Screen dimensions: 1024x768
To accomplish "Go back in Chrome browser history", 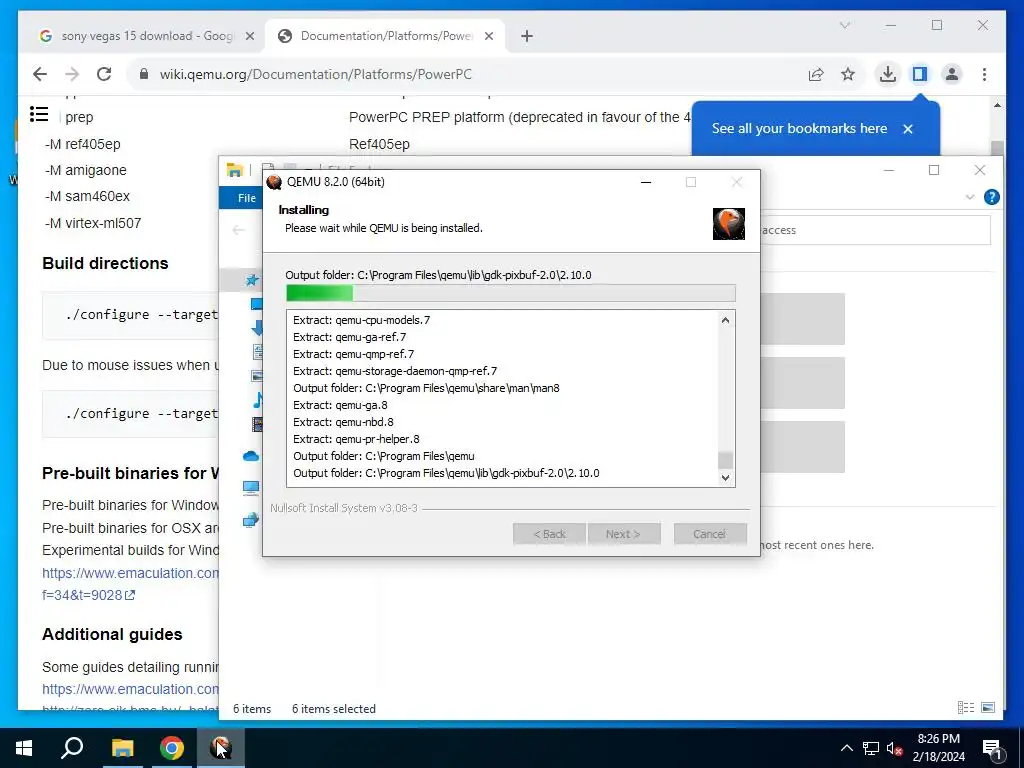I will click(x=40, y=74).
